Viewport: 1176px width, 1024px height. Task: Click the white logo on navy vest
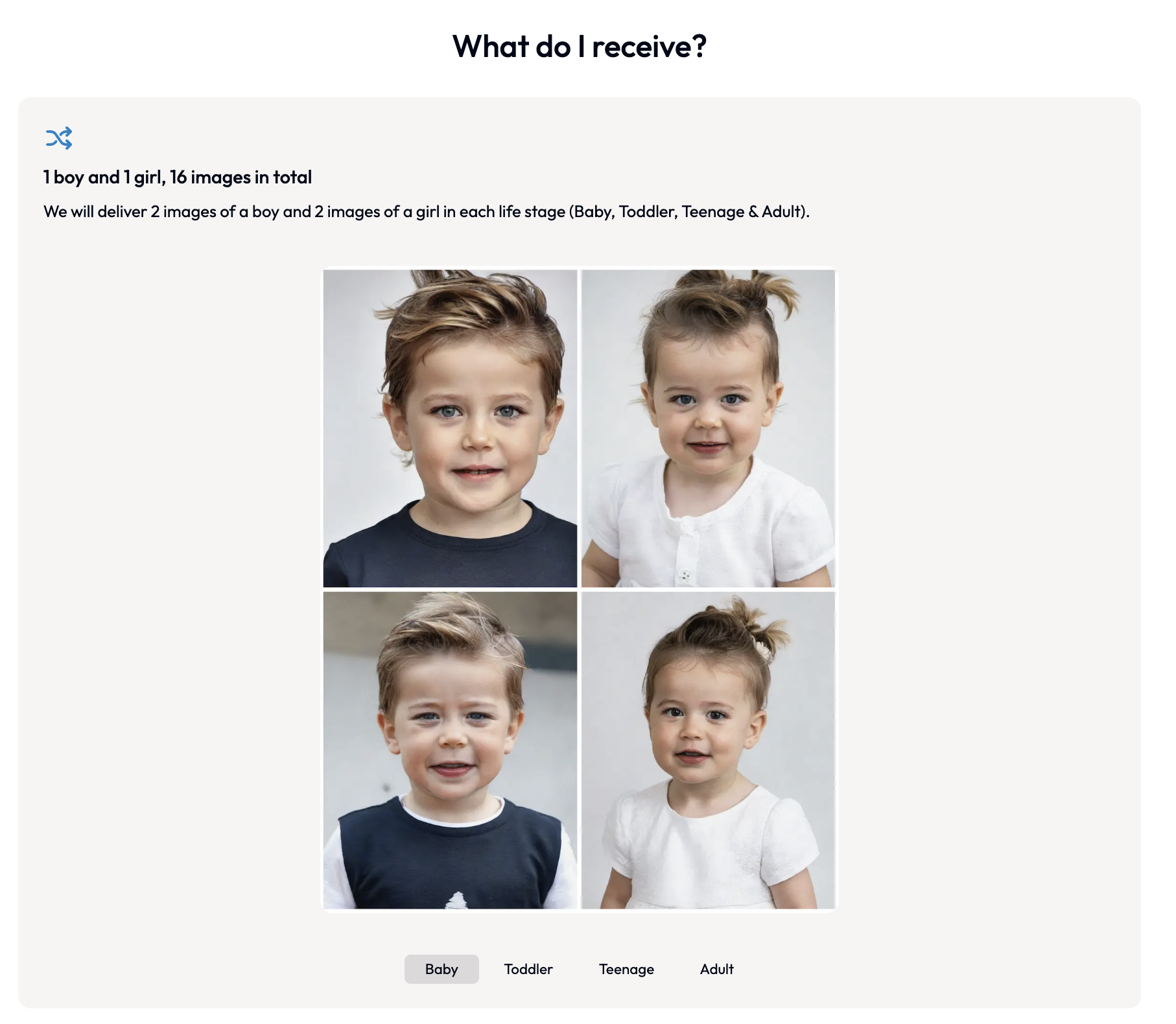coord(456,900)
